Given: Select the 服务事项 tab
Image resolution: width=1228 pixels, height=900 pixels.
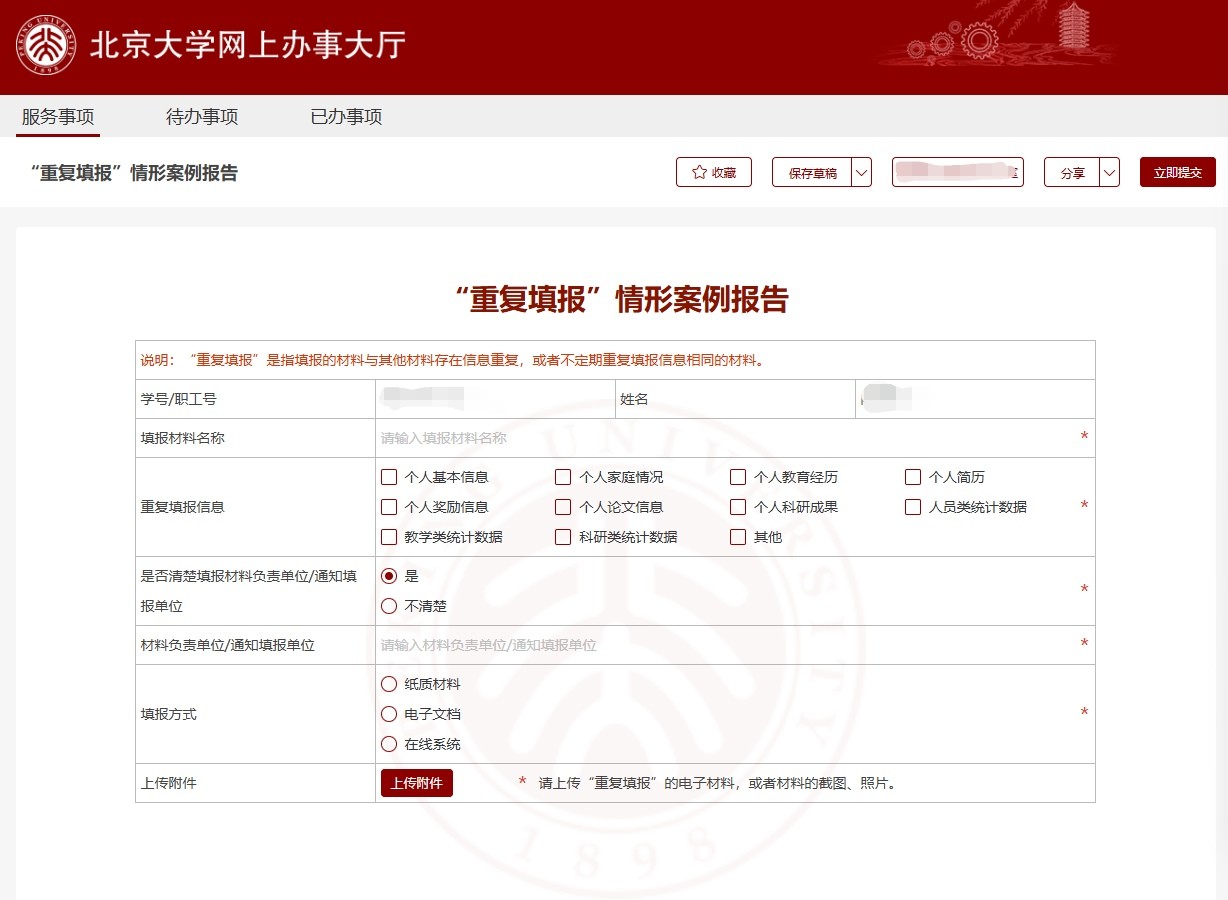Looking at the screenshot, I should pyautogui.click(x=58, y=117).
